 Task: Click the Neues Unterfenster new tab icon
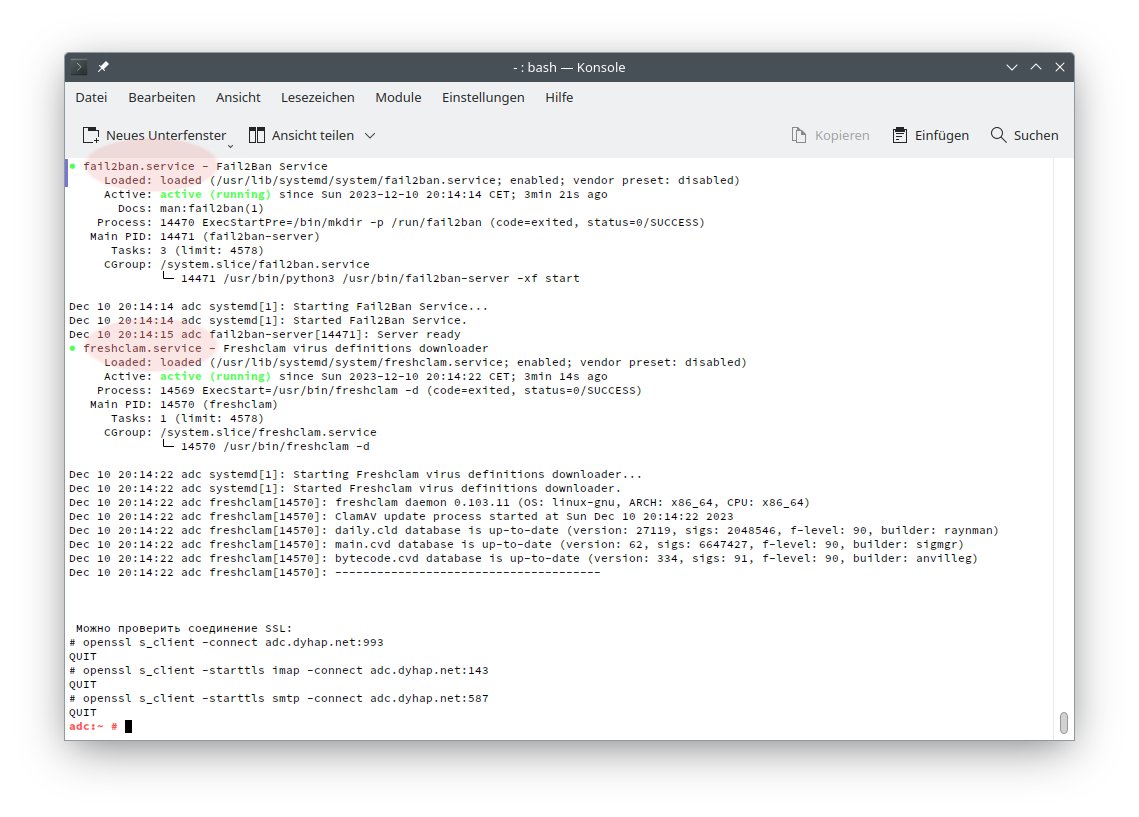coord(91,135)
